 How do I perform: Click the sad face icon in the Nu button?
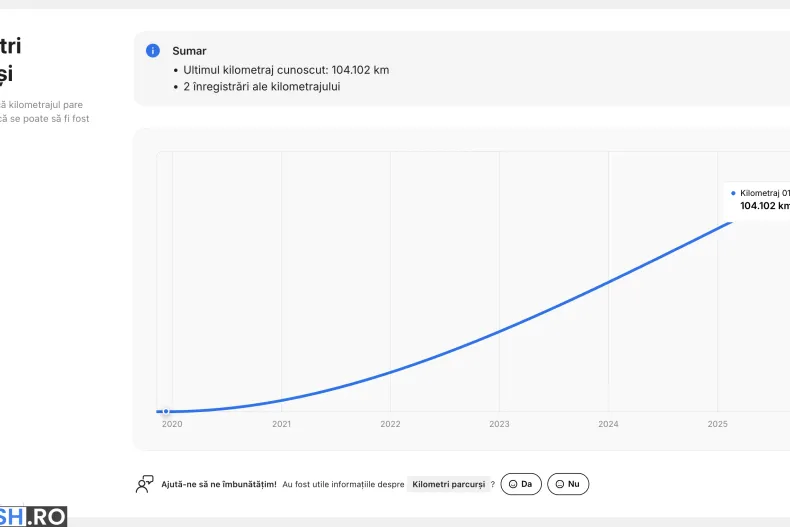560,484
